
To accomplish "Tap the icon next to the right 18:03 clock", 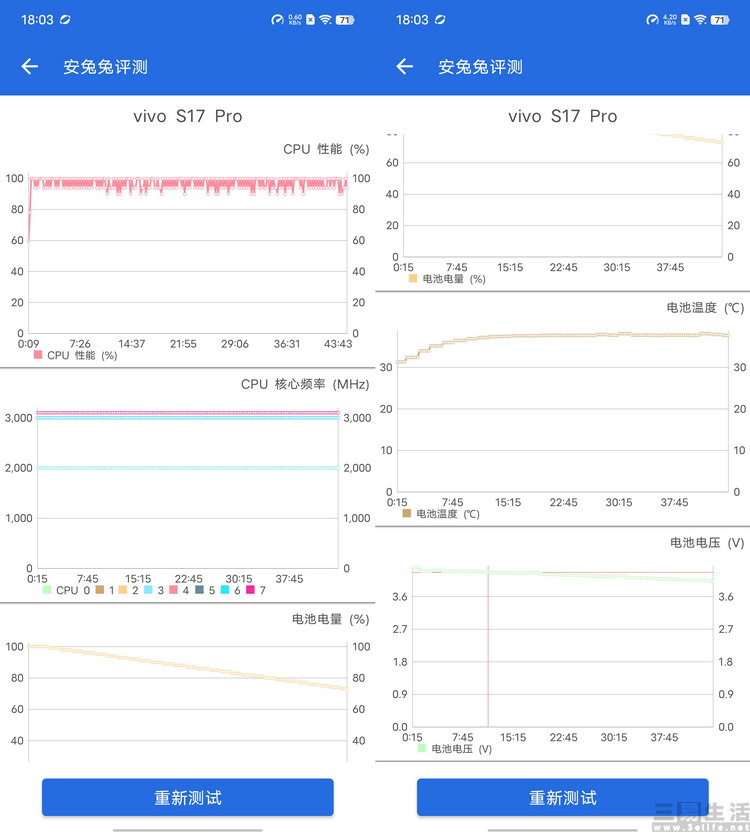I will pyautogui.click(x=440, y=20).
